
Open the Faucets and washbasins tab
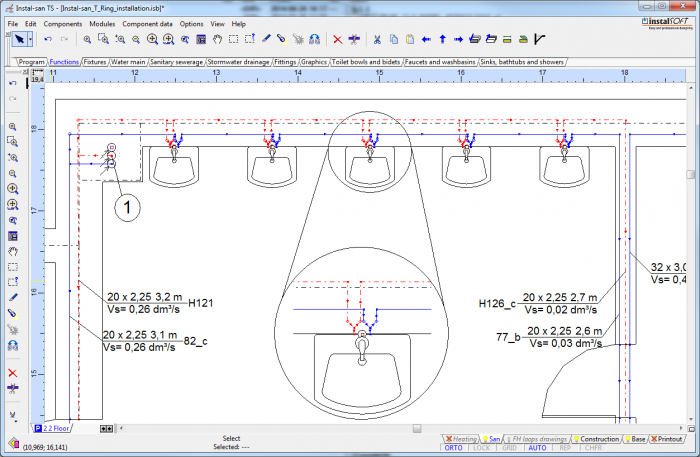coord(440,62)
